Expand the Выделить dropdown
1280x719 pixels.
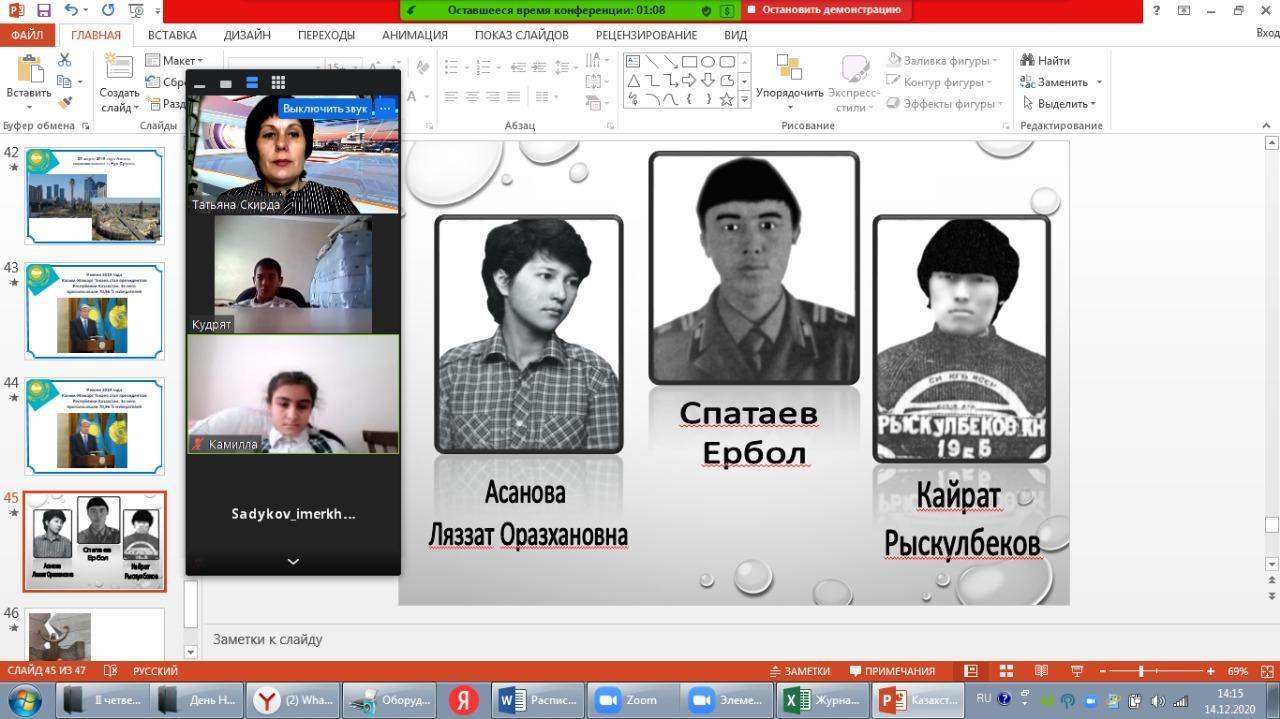click(1060, 103)
